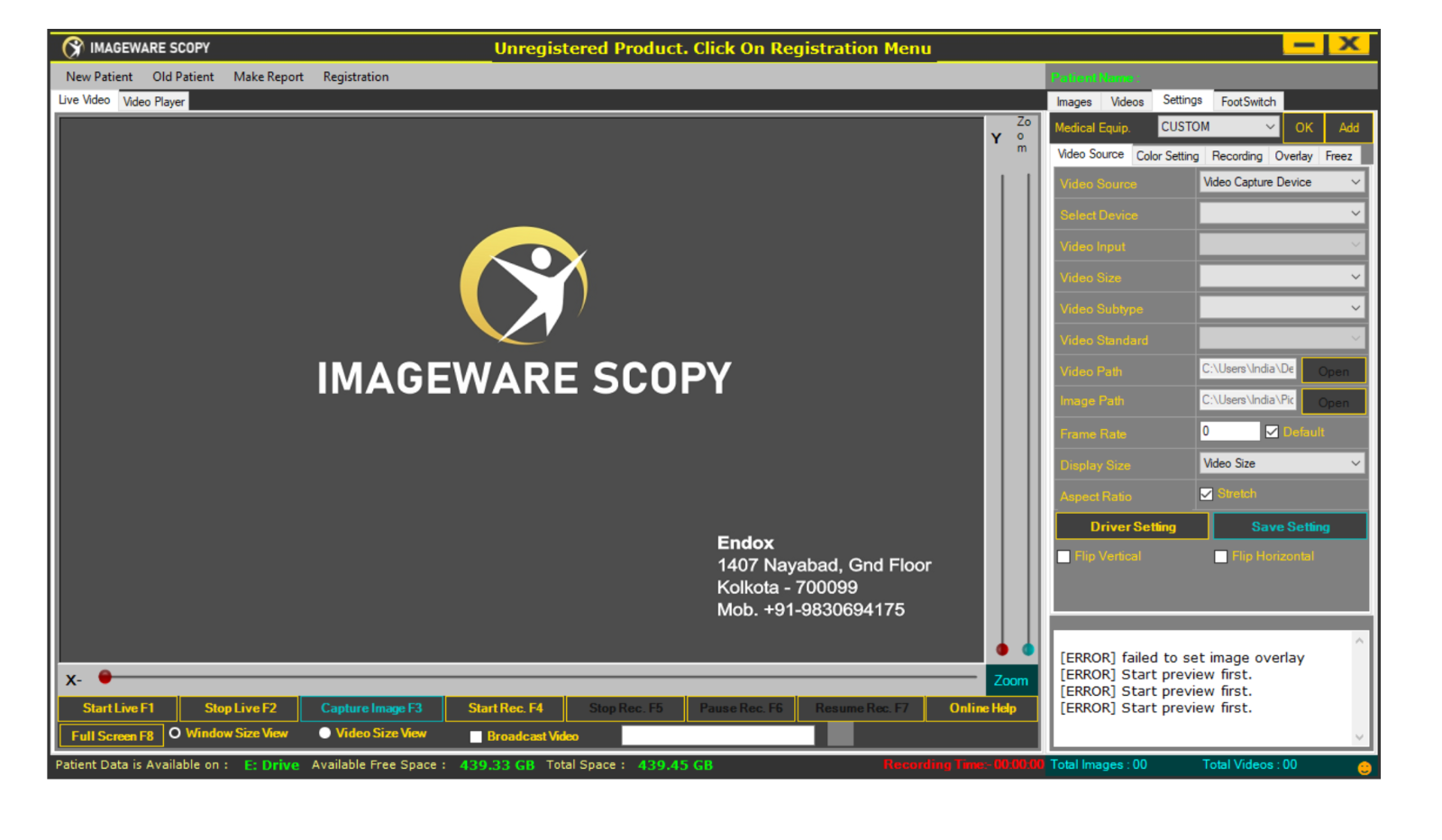Image resolution: width=1442 pixels, height=840 pixels.
Task: Select Video Size View radio button
Action: (x=324, y=733)
